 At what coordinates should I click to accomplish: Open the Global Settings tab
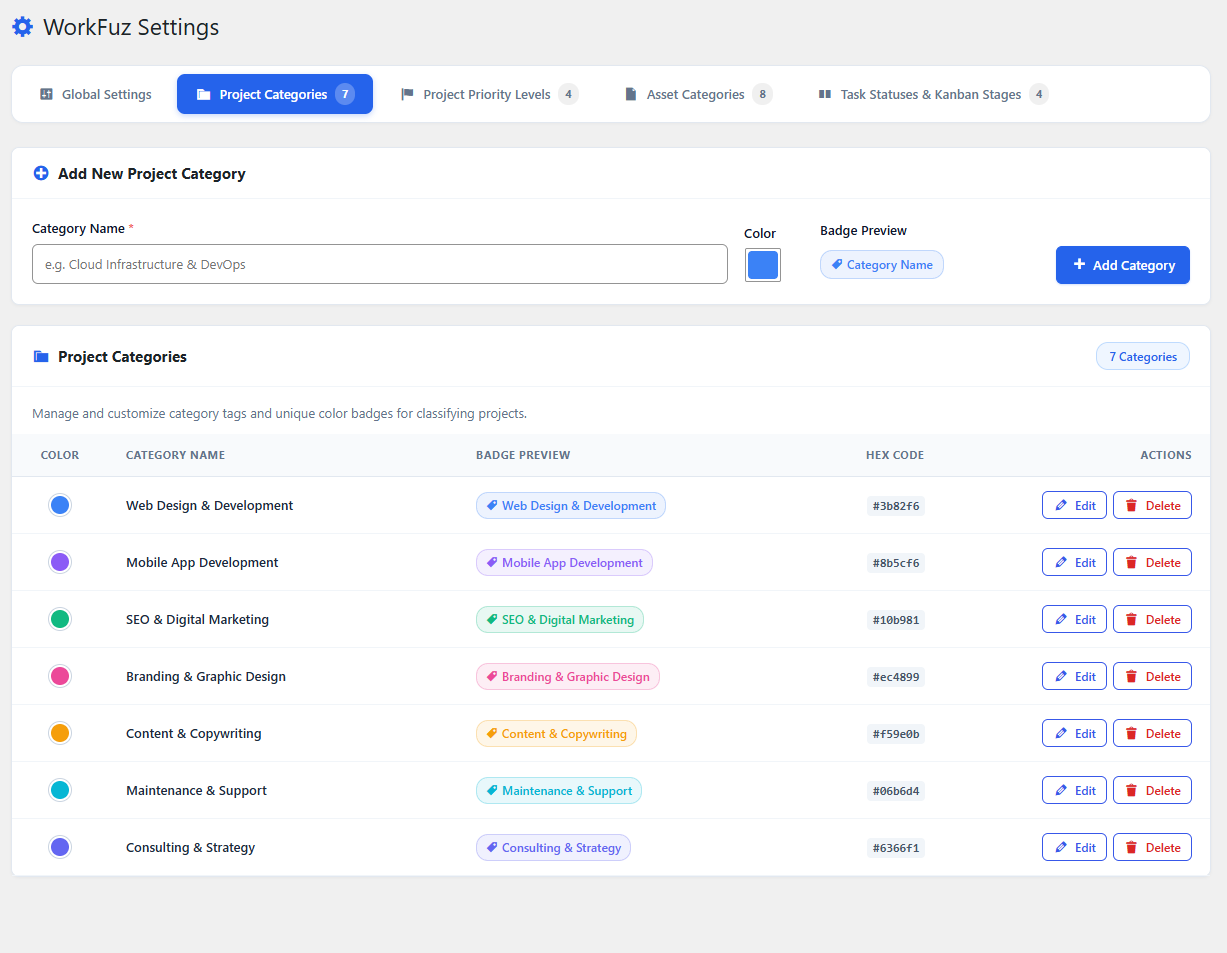point(96,94)
